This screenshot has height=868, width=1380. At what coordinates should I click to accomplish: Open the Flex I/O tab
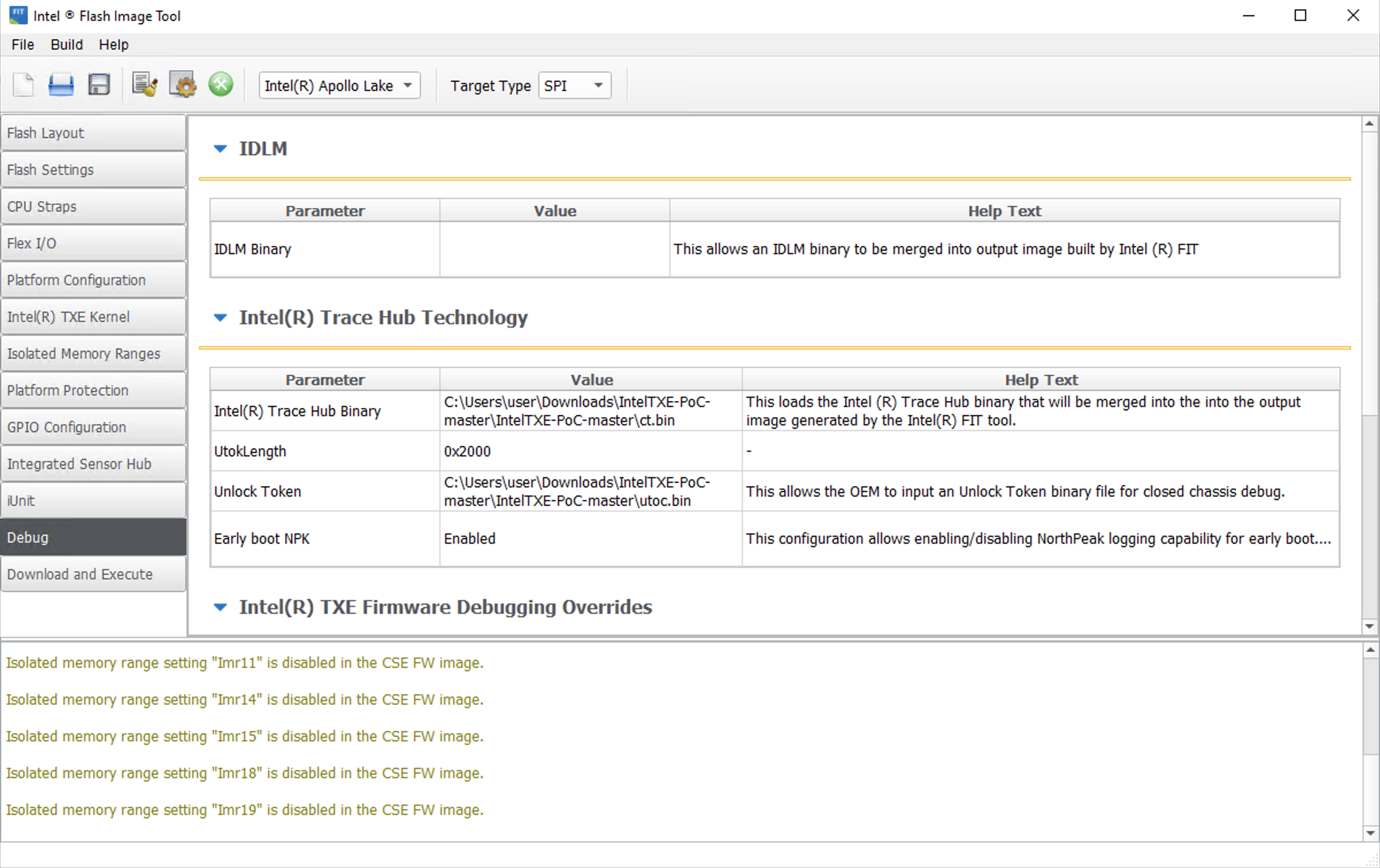[93, 243]
